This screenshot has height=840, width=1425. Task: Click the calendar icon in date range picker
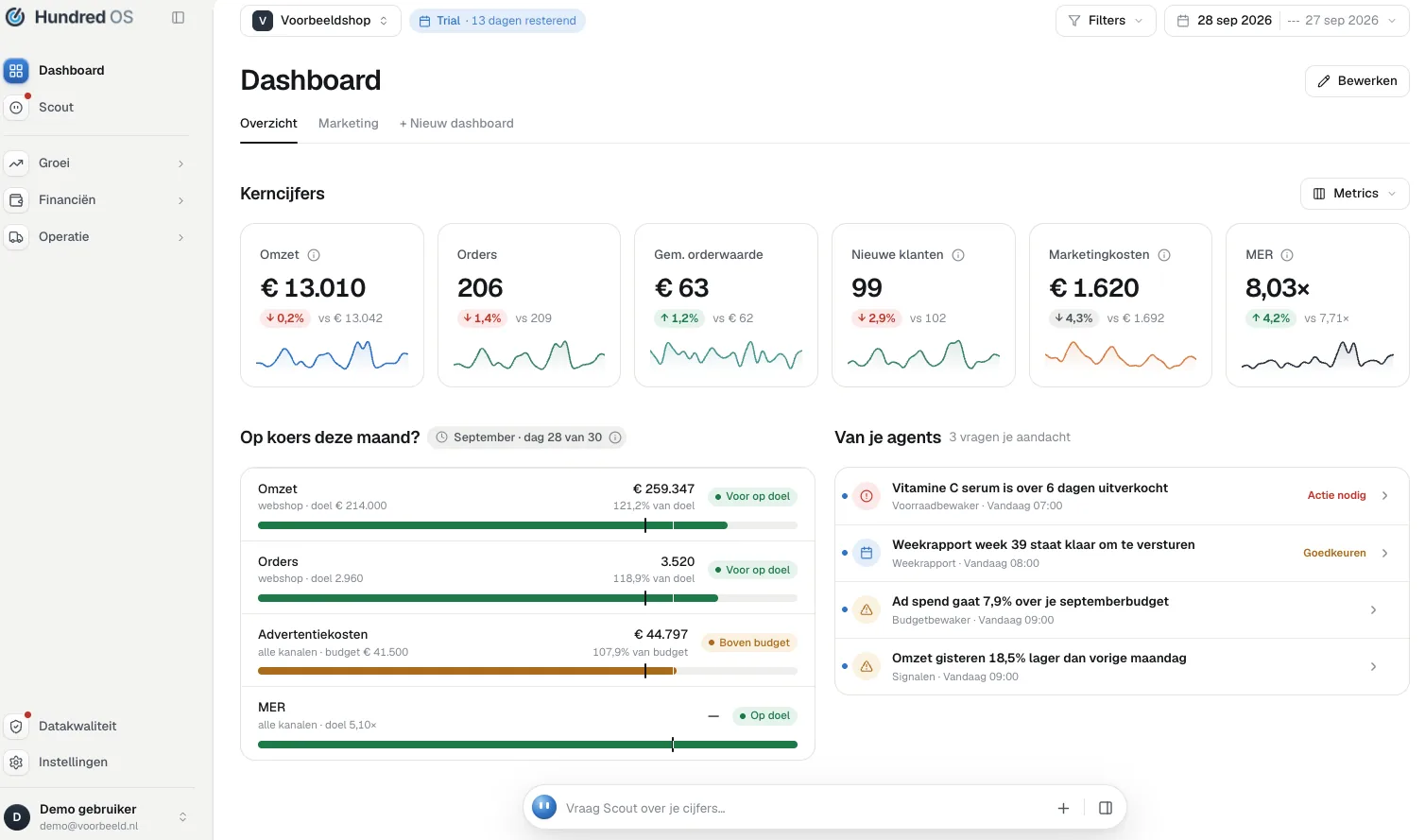(1183, 21)
